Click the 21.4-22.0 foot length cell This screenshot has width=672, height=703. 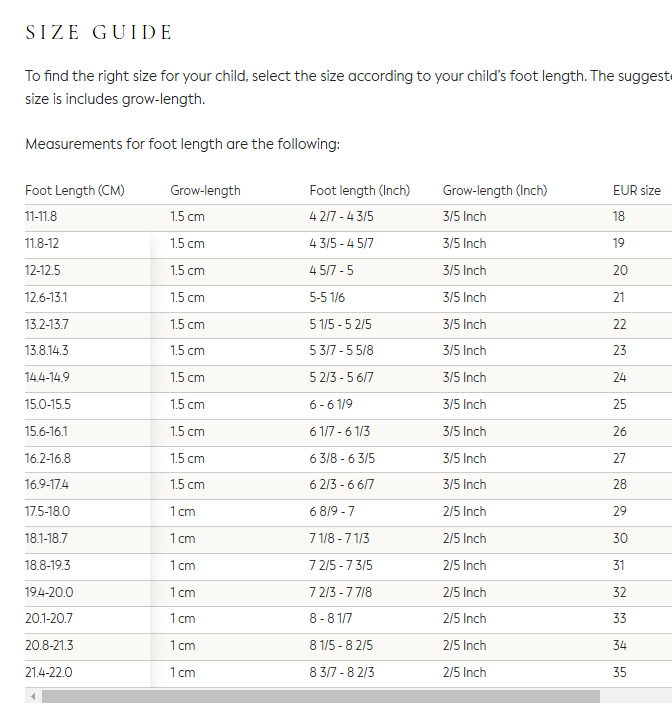(49, 672)
